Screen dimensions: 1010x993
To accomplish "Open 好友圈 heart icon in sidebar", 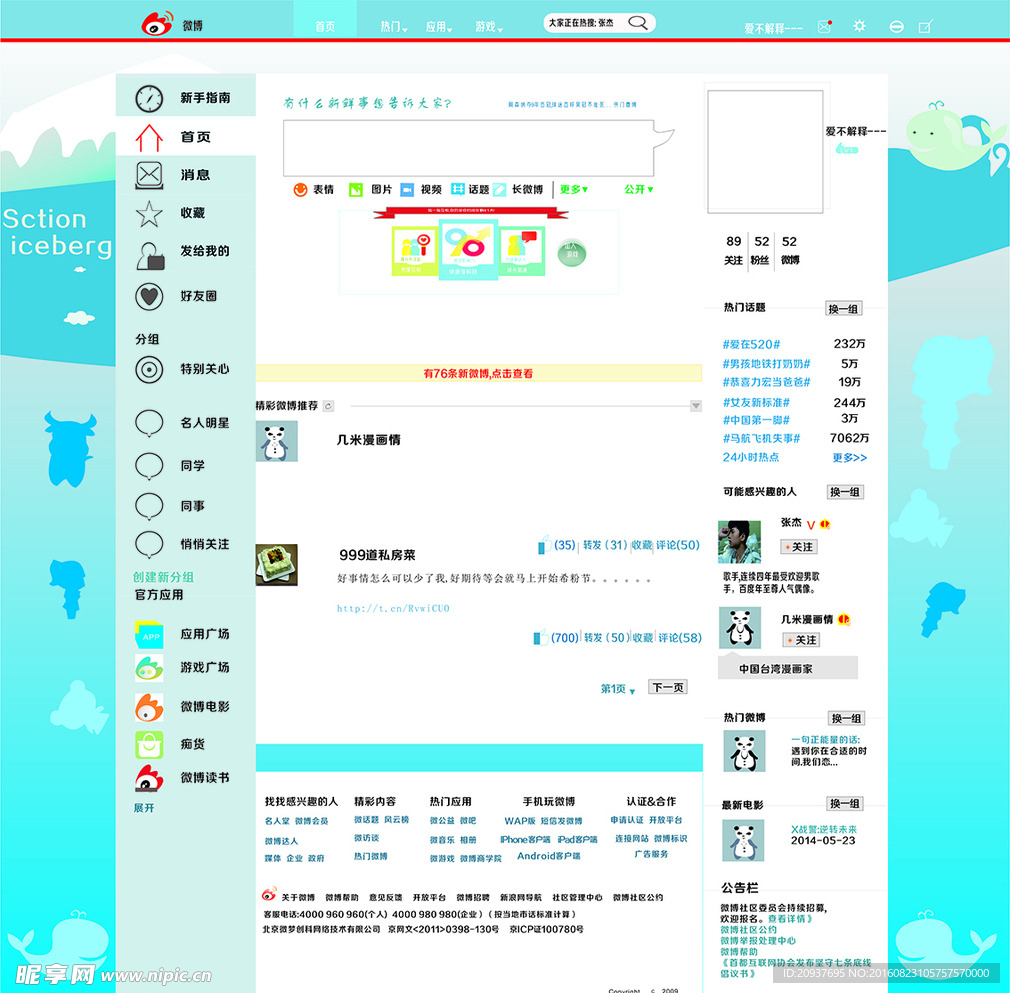I will (149, 296).
